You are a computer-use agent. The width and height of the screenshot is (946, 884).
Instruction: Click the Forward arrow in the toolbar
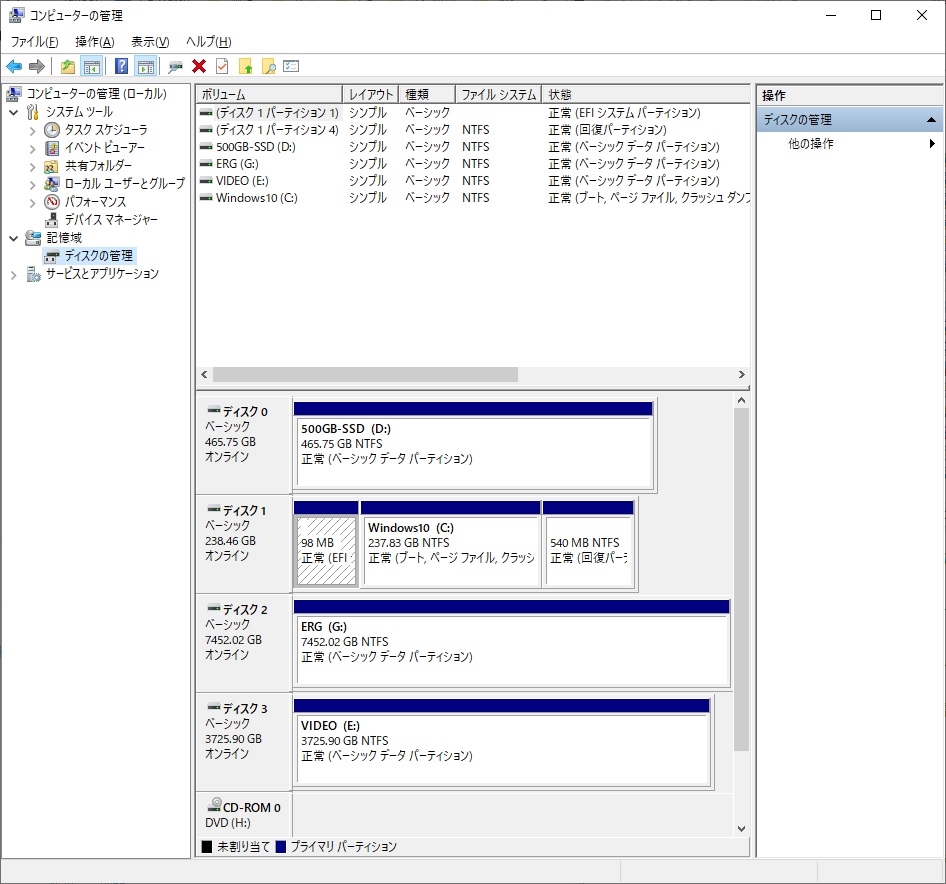(x=37, y=66)
